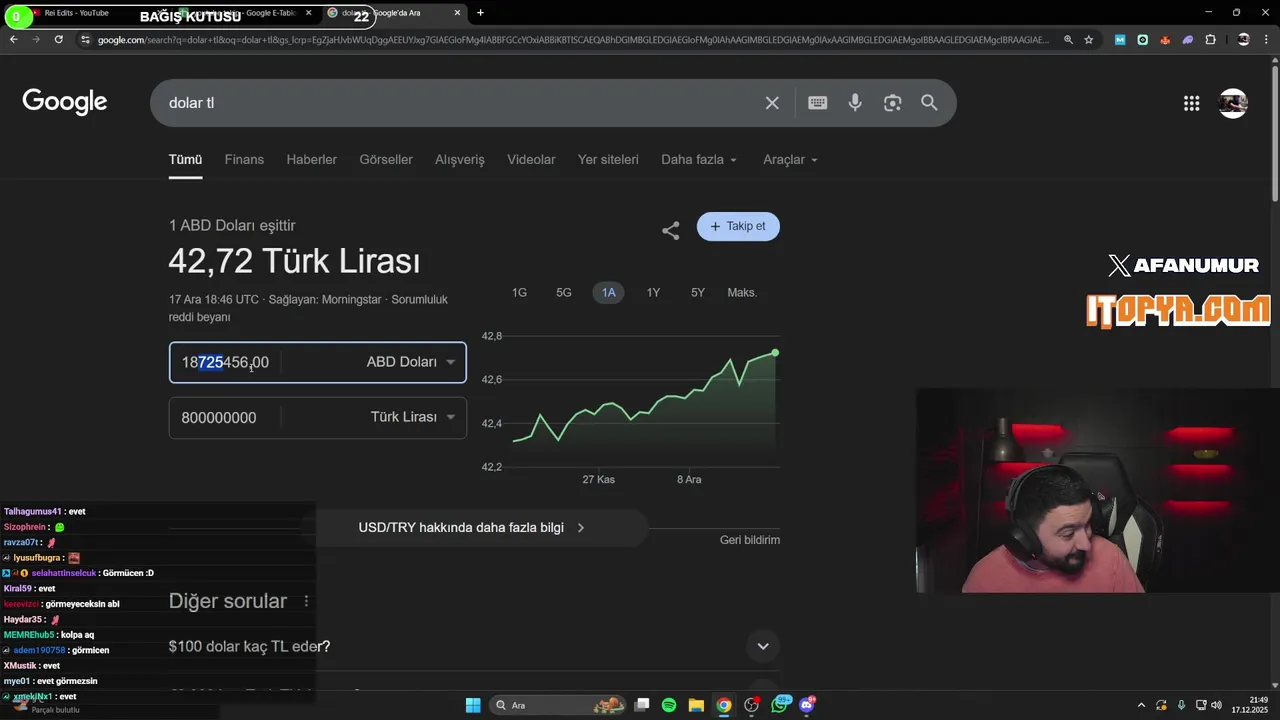Share the exchange rate result
The width and height of the screenshot is (1280, 720).
pyautogui.click(x=671, y=231)
